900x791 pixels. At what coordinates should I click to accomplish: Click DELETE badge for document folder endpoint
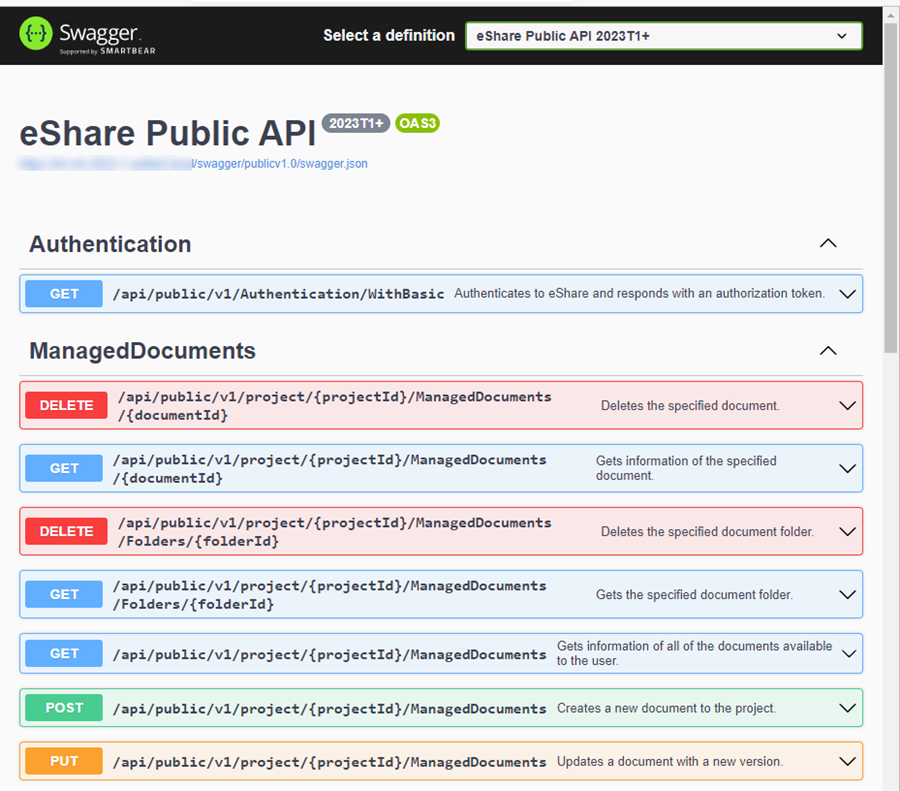[66, 531]
